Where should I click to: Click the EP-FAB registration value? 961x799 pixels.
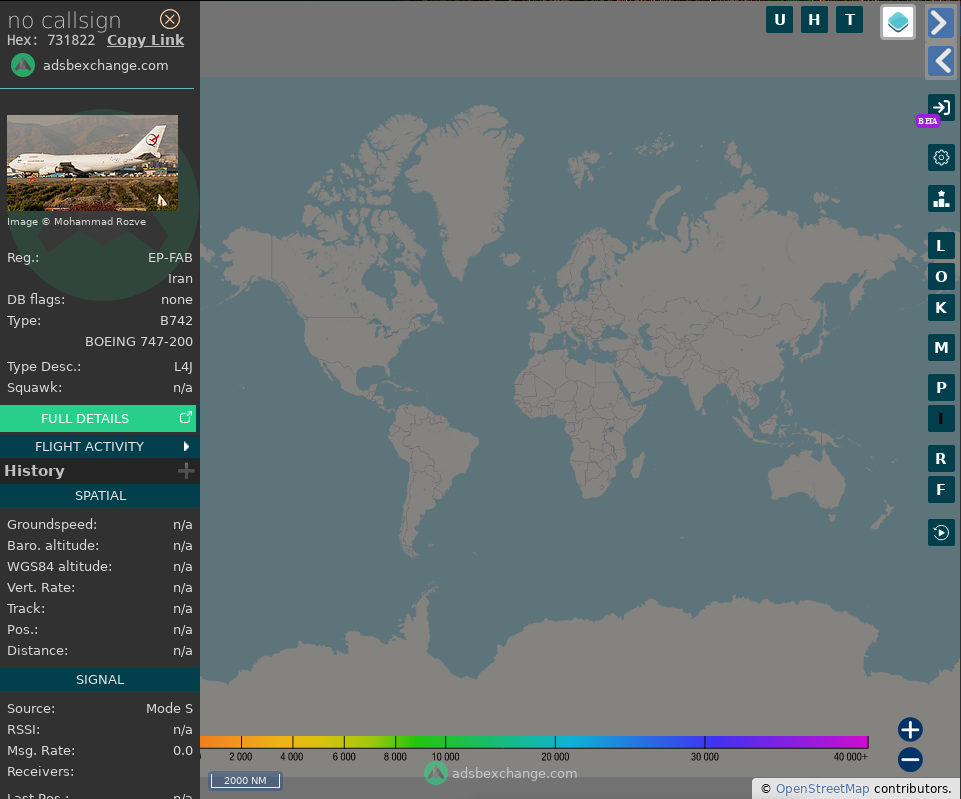pyautogui.click(x=170, y=258)
